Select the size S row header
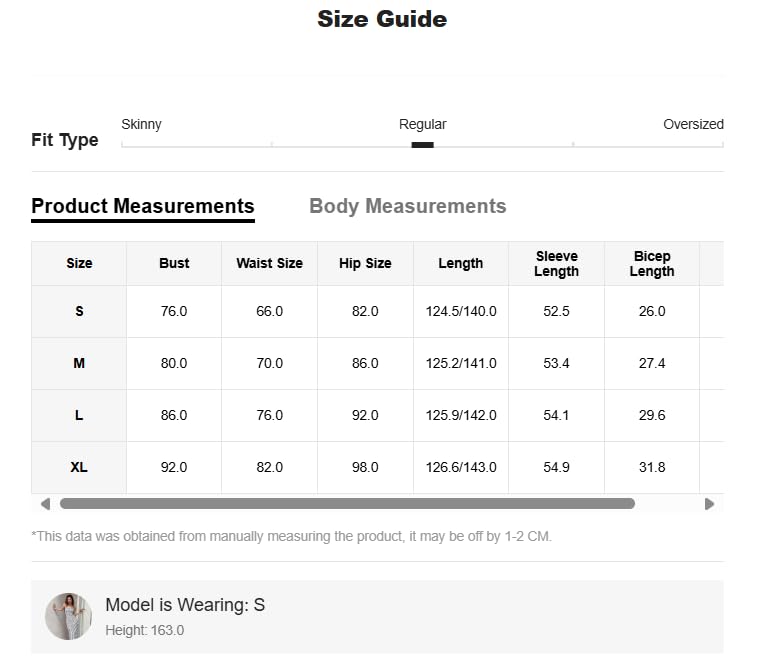 tap(79, 311)
